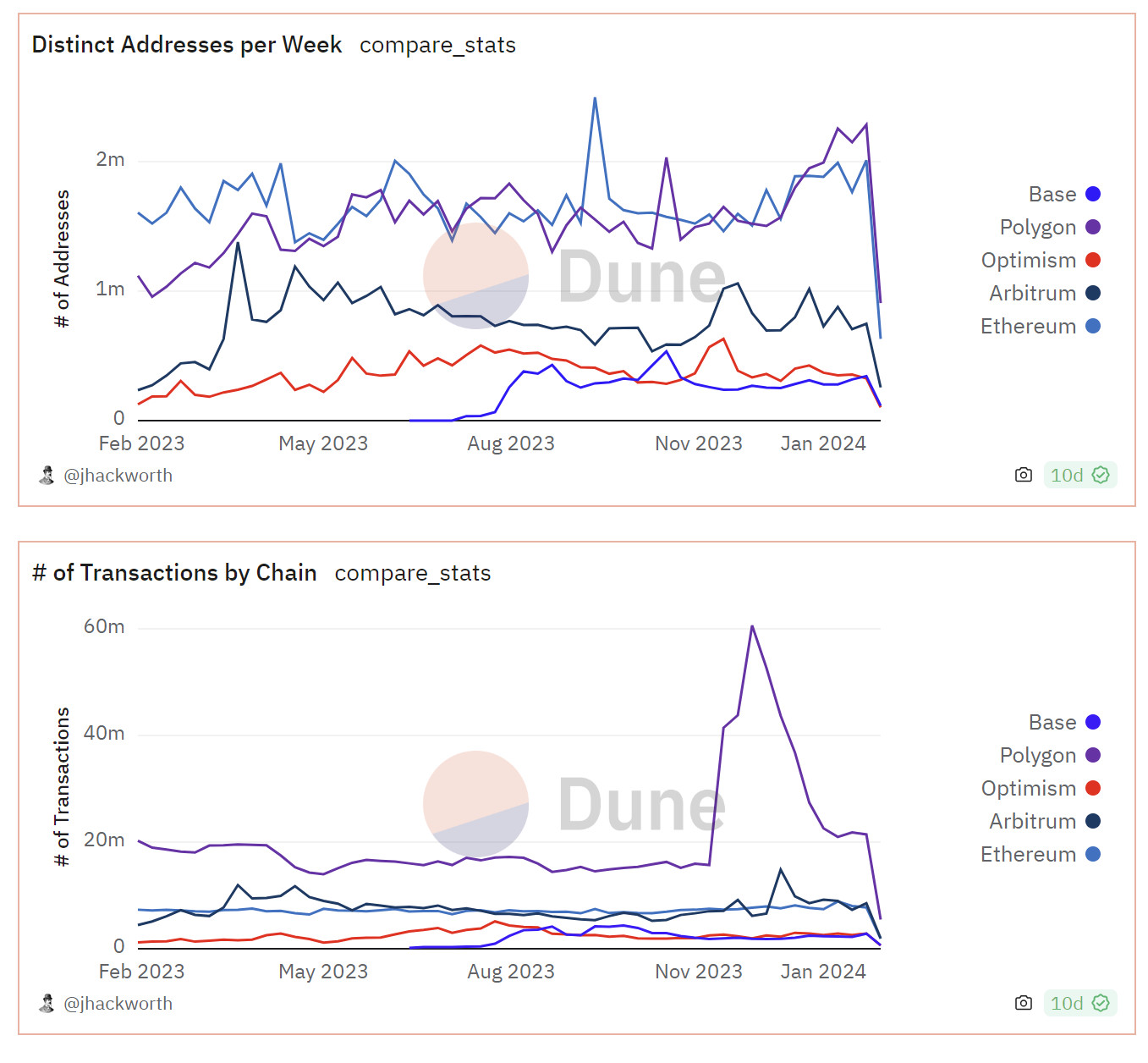Open @jhackworth profile link under top chart
1148x1063 pixels.
pyautogui.click(x=118, y=476)
